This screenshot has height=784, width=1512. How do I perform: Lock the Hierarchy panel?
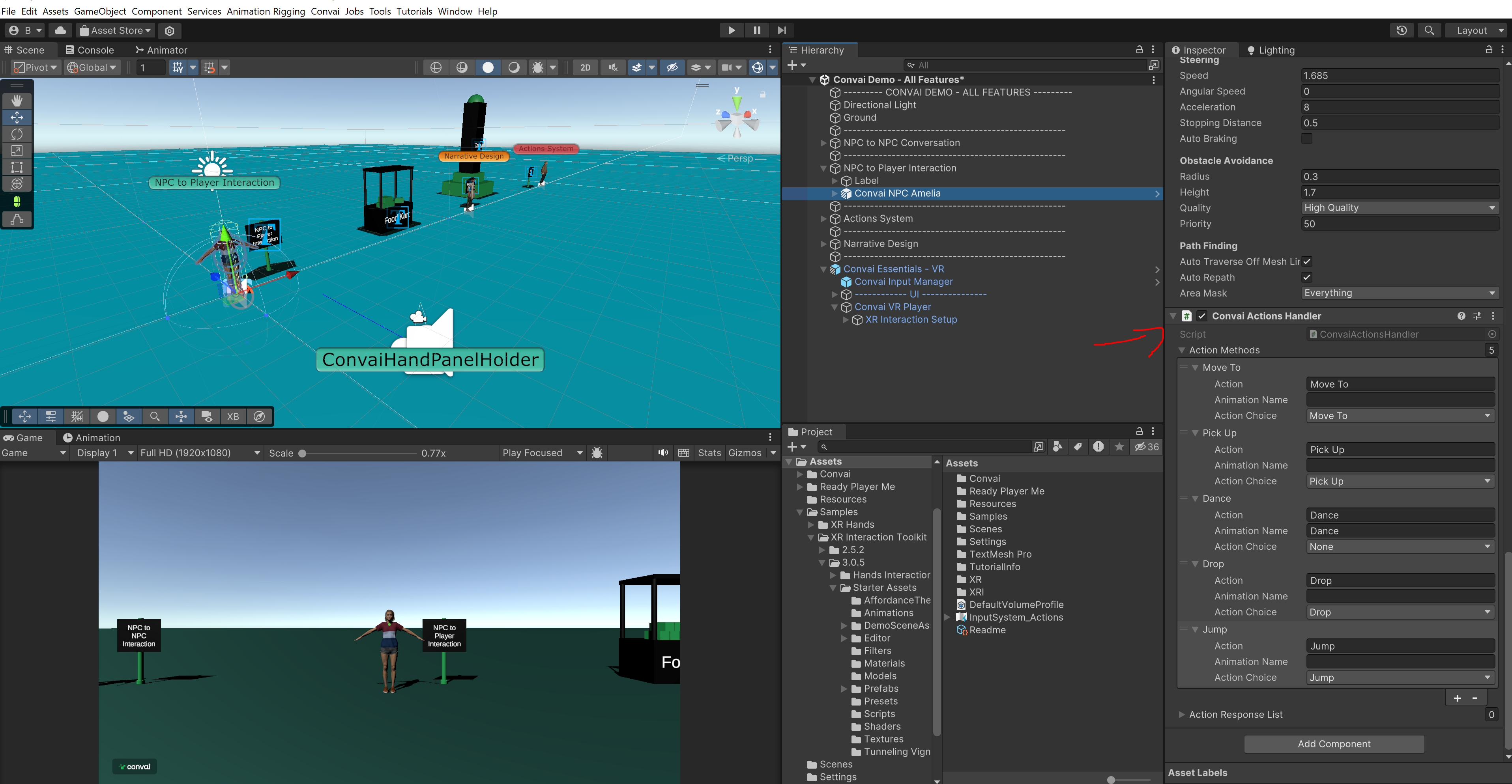tap(1139, 50)
